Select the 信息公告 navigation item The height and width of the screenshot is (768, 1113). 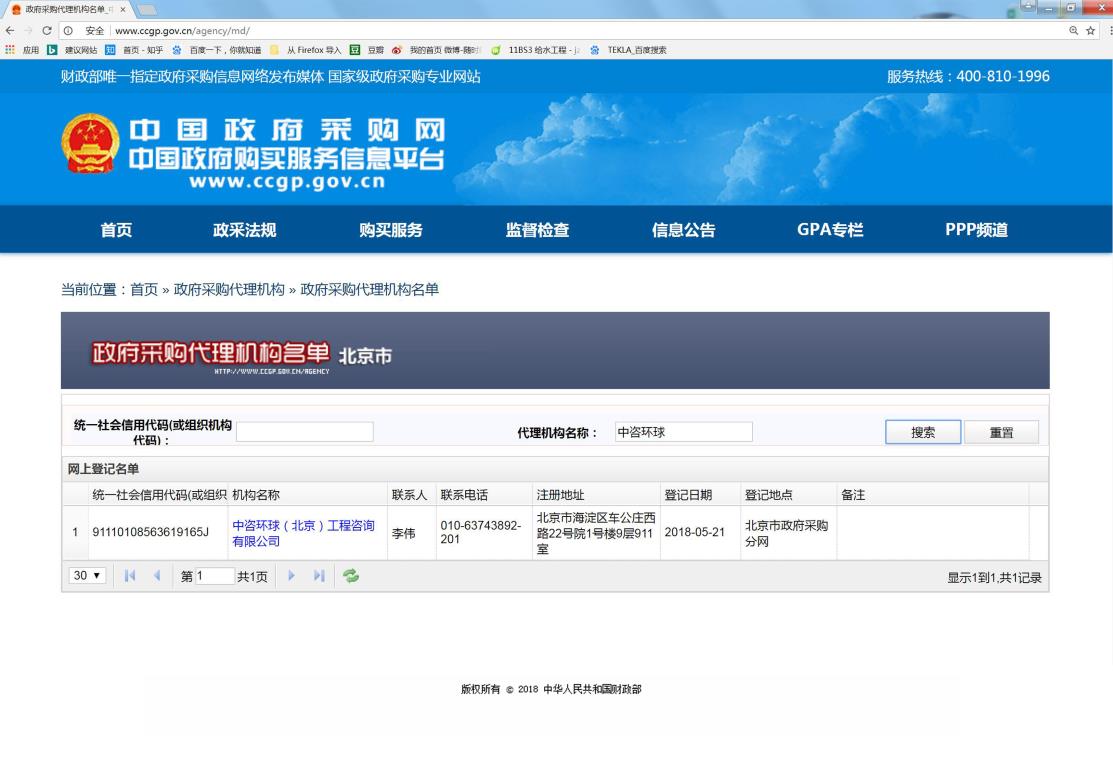pyautogui.click(x=683, y=230)
